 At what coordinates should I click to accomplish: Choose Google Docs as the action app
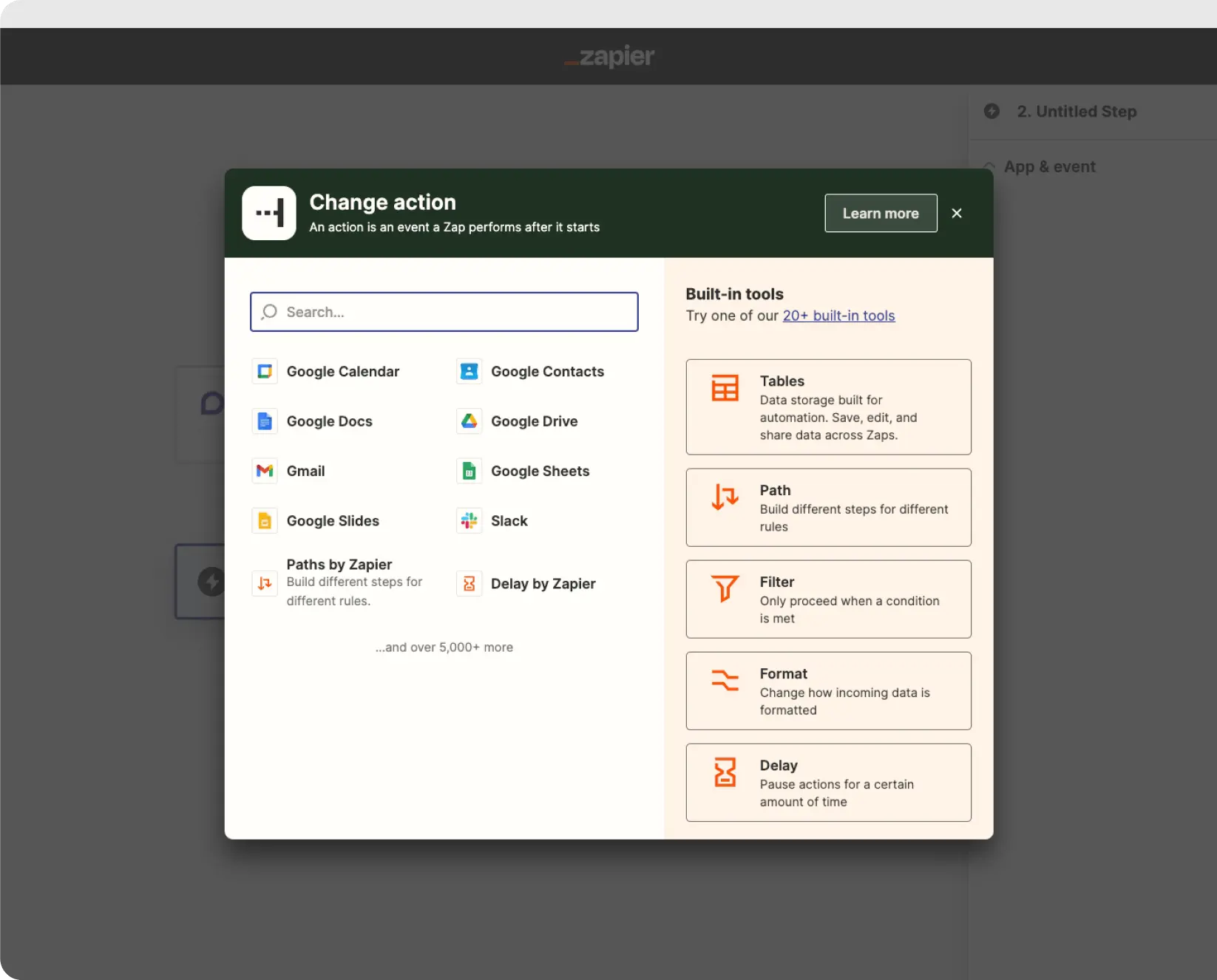click(x=329, y=421)
